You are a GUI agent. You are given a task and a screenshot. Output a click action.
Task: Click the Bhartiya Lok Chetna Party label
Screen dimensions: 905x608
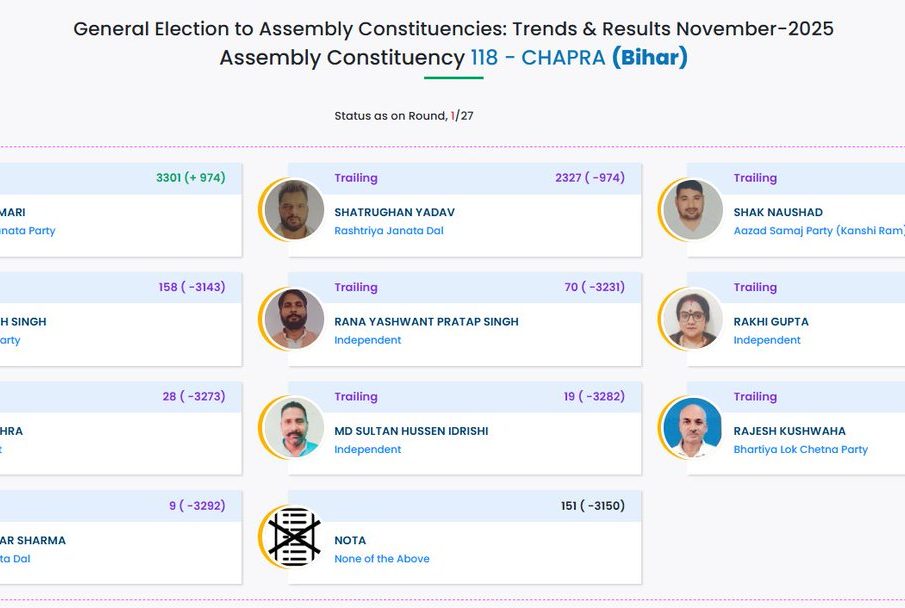click(800, 450)
